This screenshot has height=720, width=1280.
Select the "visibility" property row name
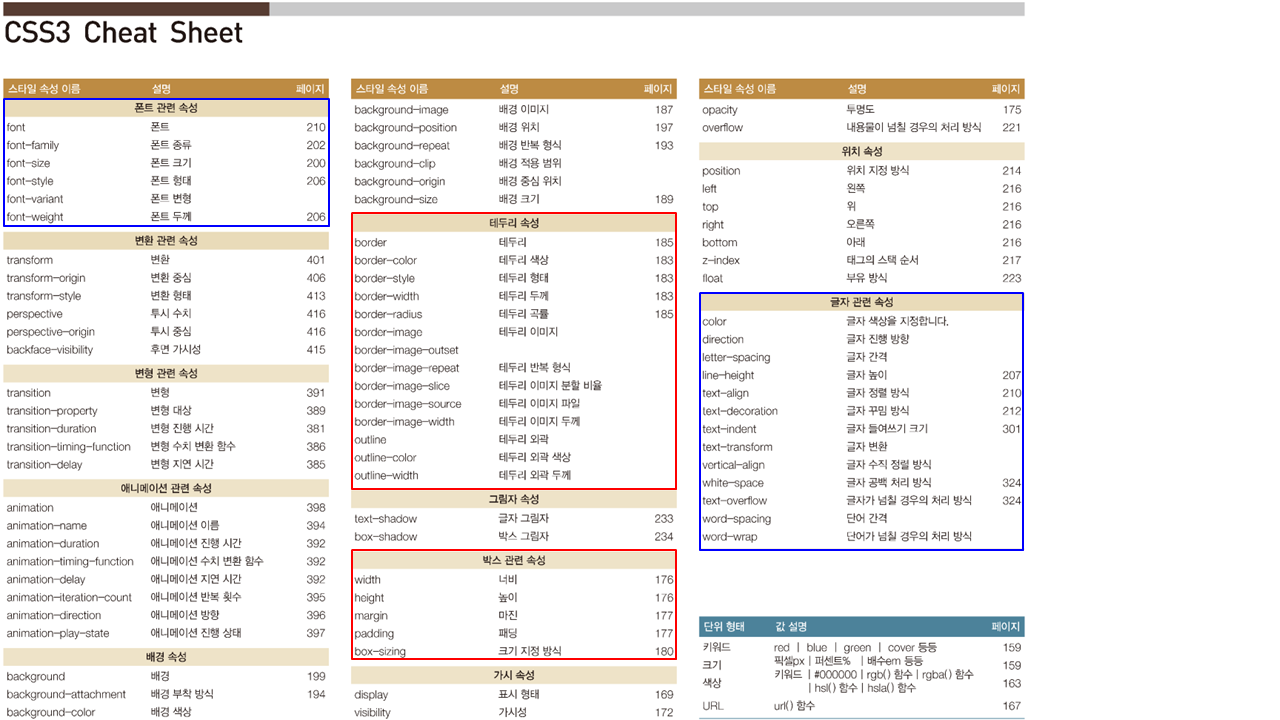tap(372, 713)
